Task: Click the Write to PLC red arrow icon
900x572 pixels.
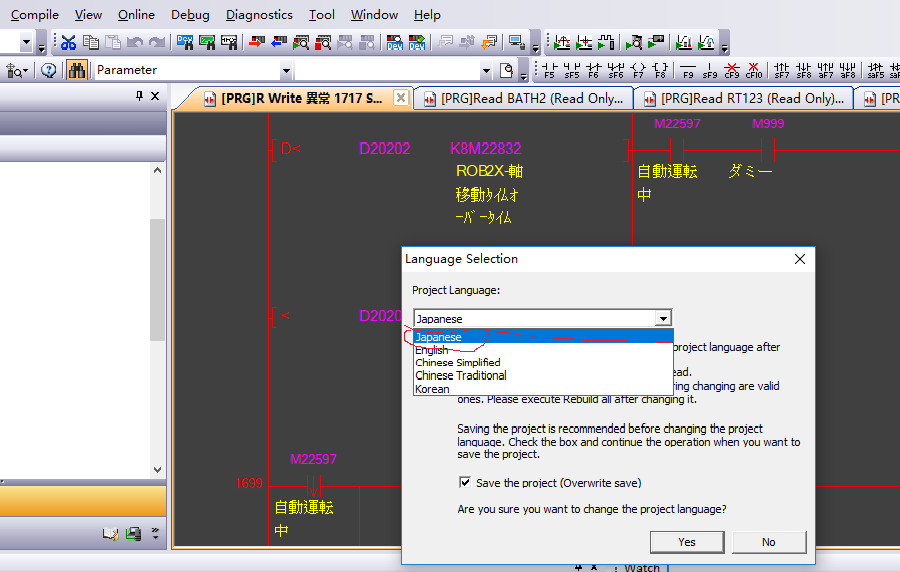Action: pos(256,42)
